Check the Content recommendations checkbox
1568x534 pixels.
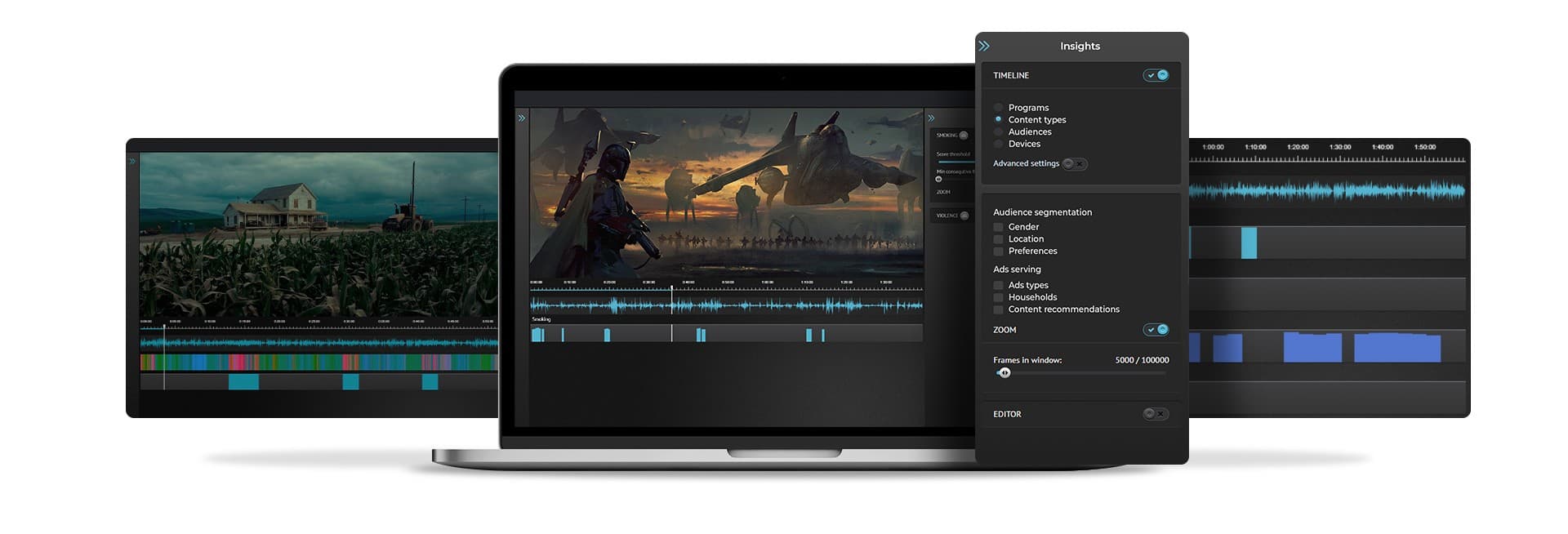pyautogui.click(x=998, y=309)
